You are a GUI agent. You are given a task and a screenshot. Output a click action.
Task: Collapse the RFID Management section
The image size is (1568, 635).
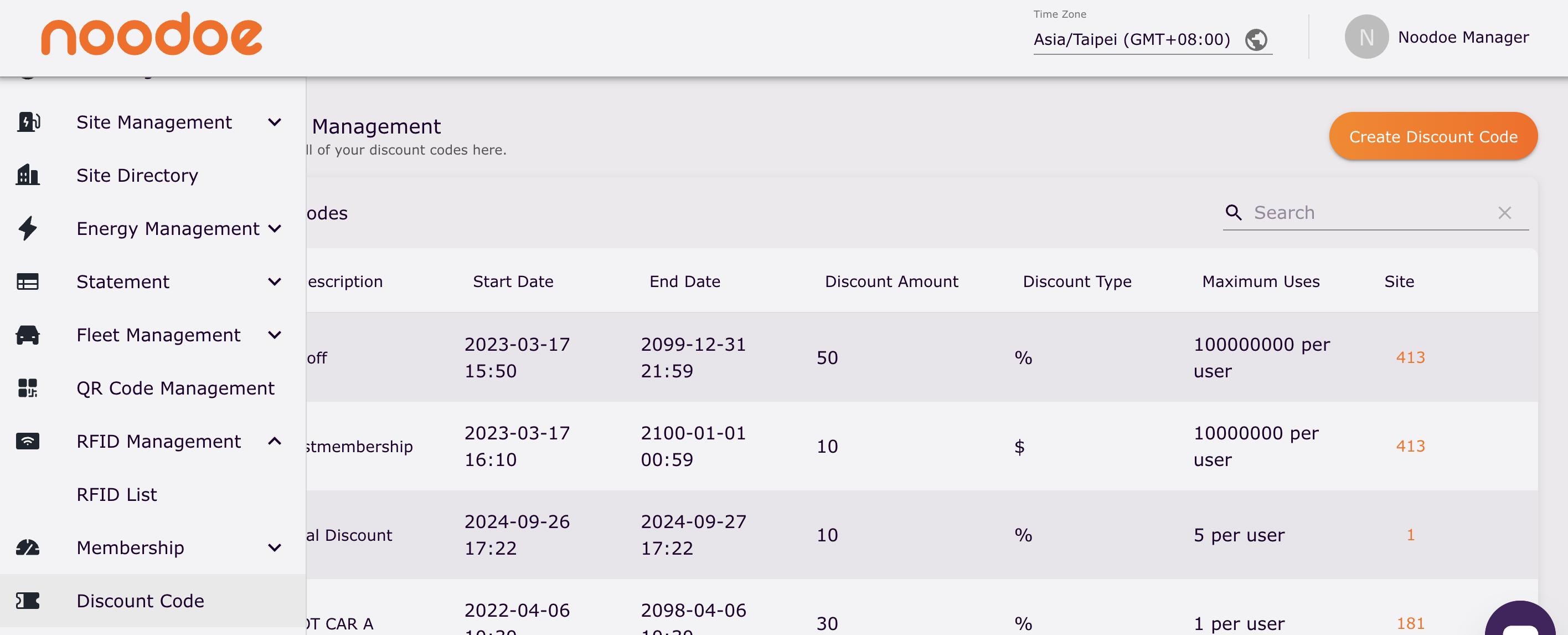pos(275,441)
